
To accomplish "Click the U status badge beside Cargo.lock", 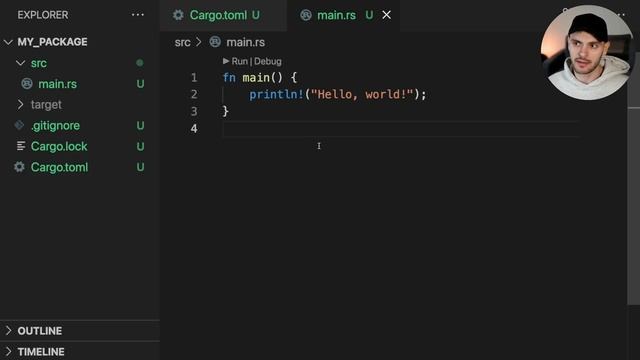I will pos(140,146).
